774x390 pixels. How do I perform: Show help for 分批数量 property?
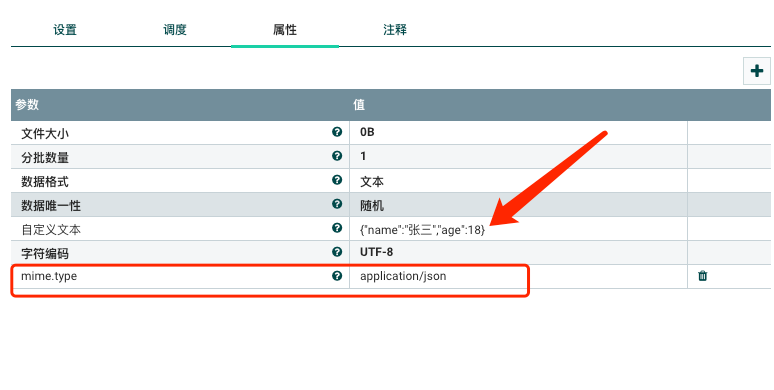pos(337,156)
